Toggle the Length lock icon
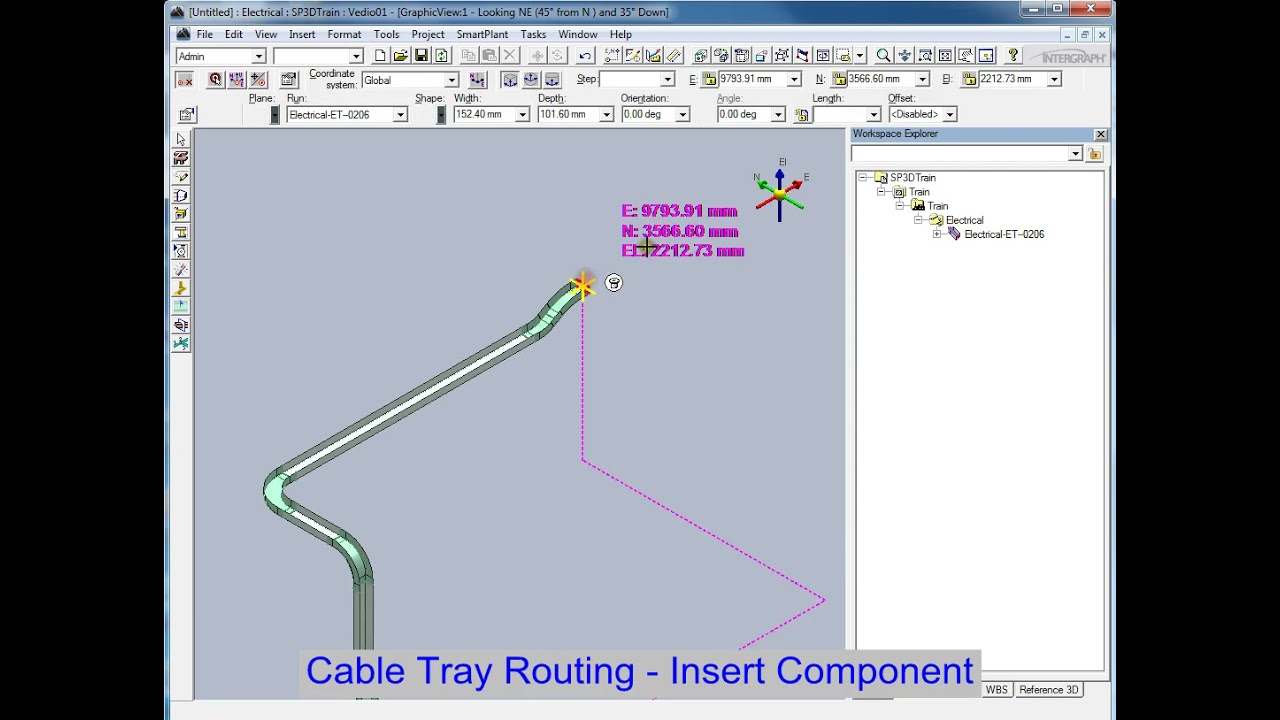1280x720 pixels. click(802, 114)
